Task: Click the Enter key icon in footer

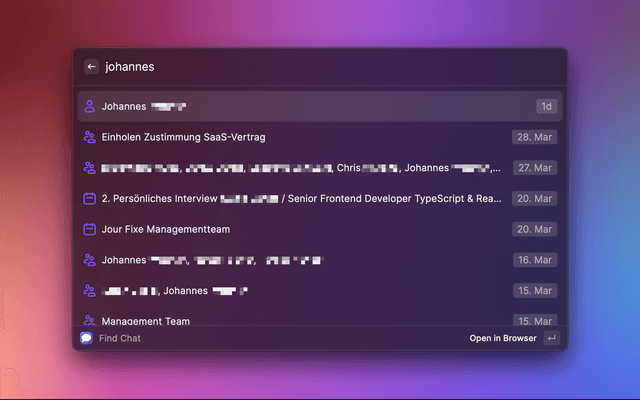Action: [x=551, y=338]
